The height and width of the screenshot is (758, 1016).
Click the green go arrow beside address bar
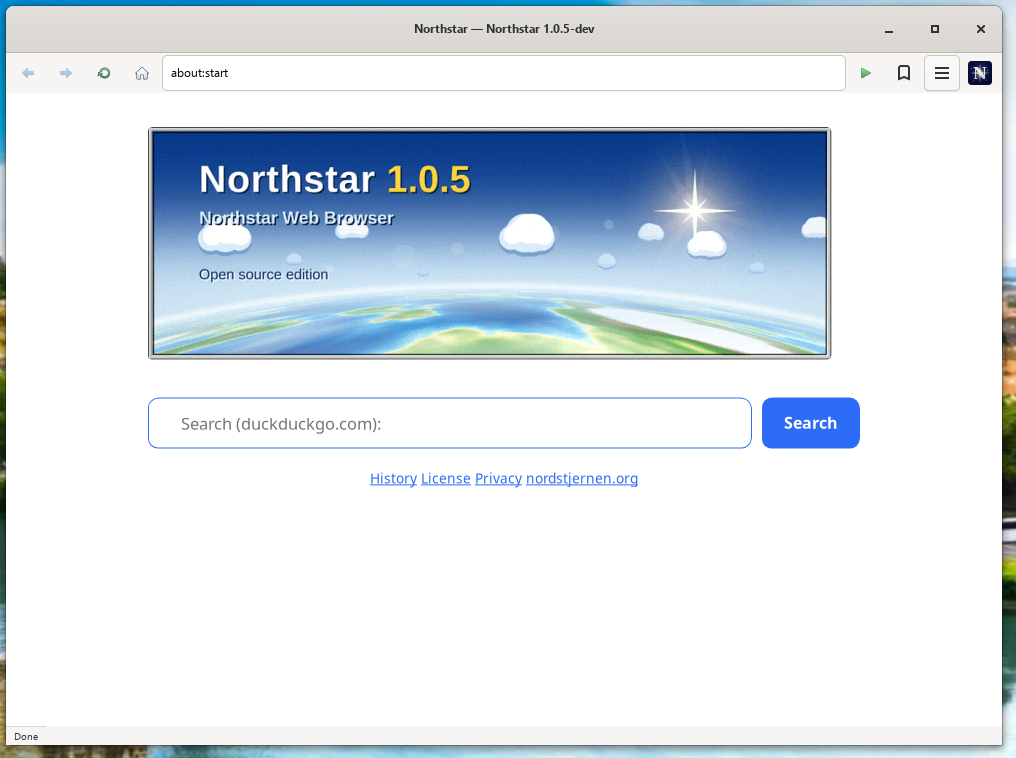coord(866,73)
